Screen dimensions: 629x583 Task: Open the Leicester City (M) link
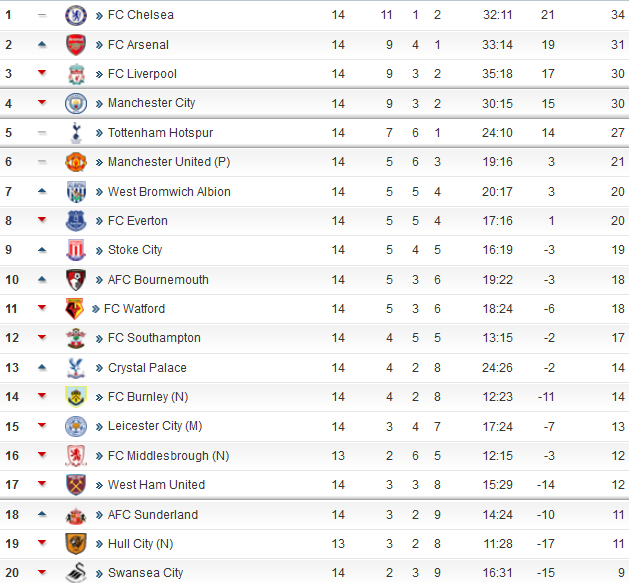(155, 426)
